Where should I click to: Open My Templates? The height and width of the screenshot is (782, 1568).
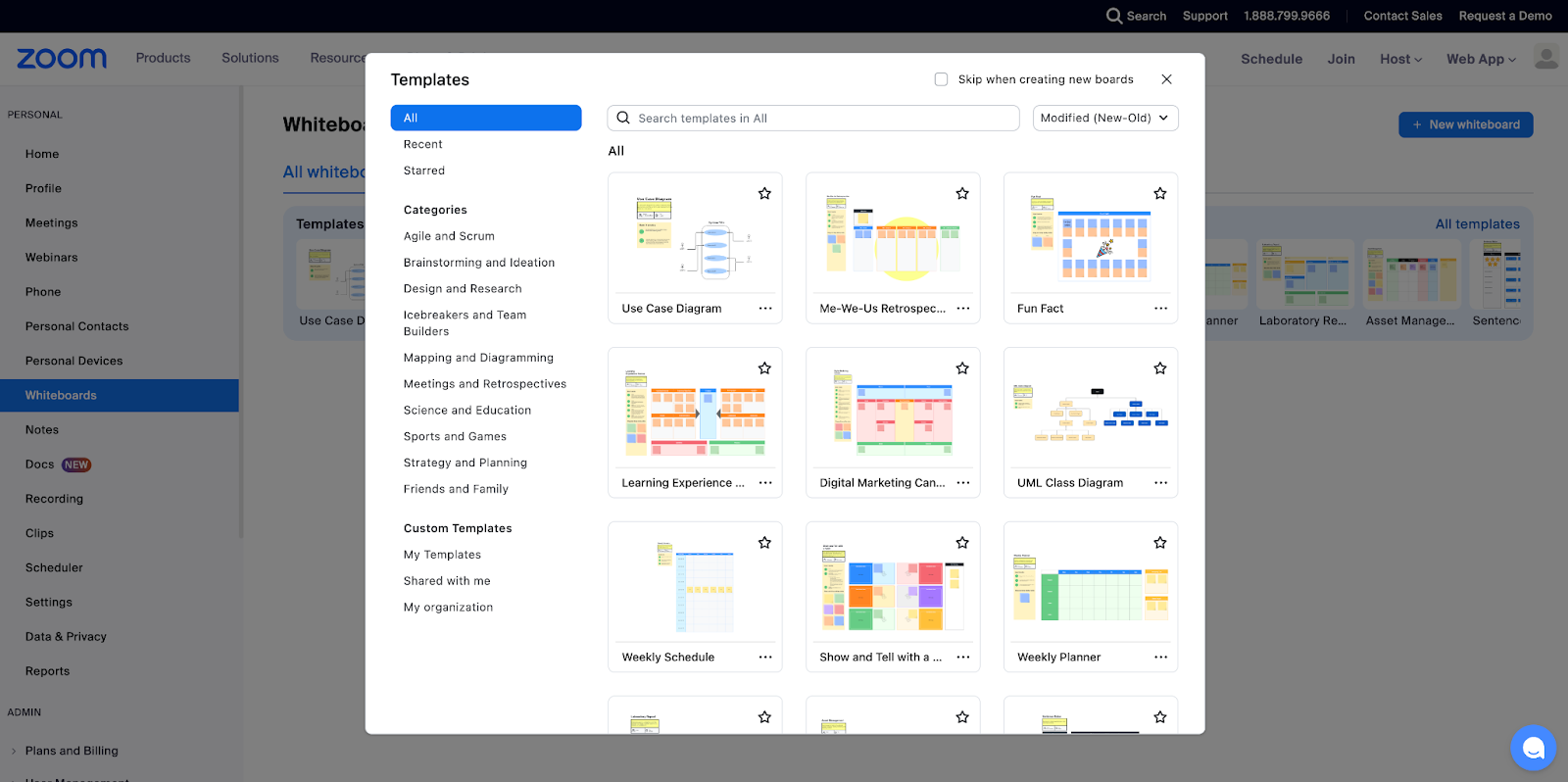(442, 555)
